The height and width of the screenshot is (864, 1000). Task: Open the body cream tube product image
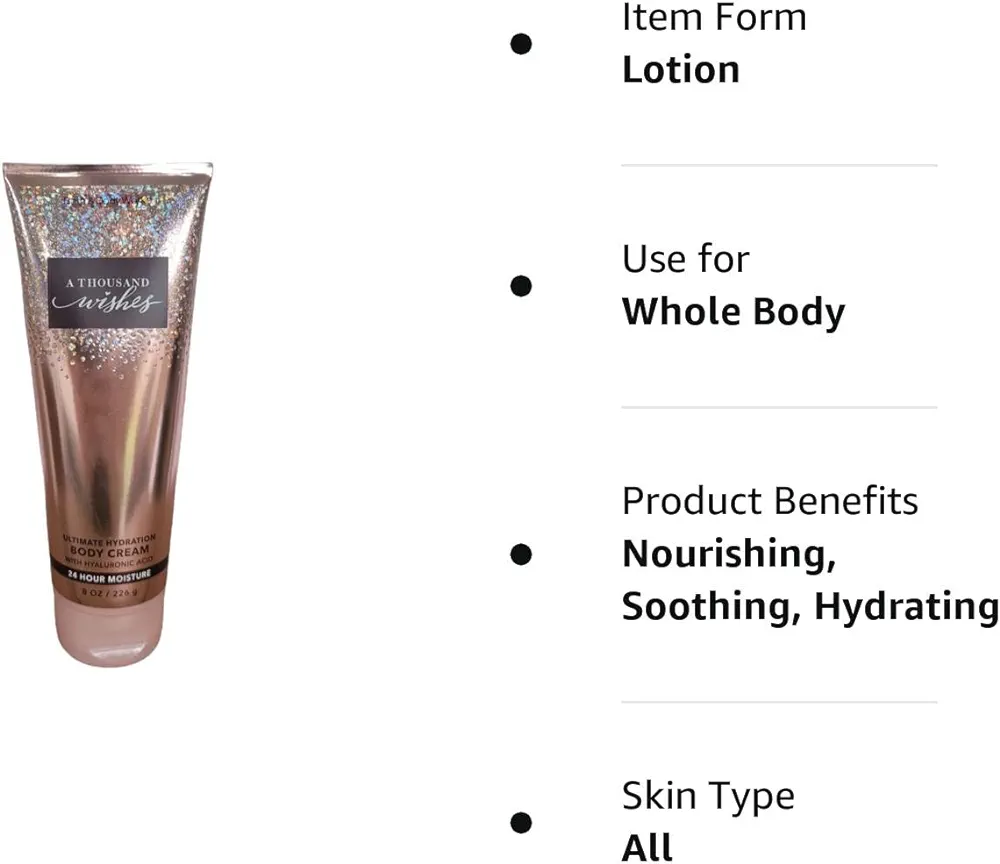107,413
